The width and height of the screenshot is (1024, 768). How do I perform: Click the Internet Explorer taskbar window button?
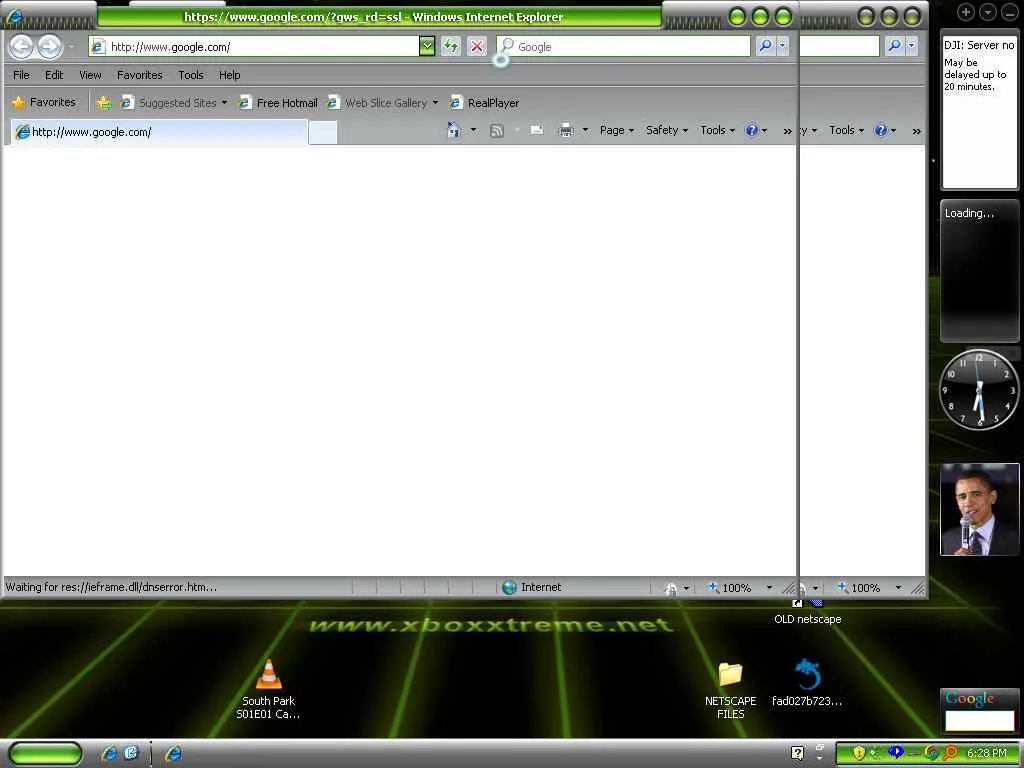[x=172, y=754]
